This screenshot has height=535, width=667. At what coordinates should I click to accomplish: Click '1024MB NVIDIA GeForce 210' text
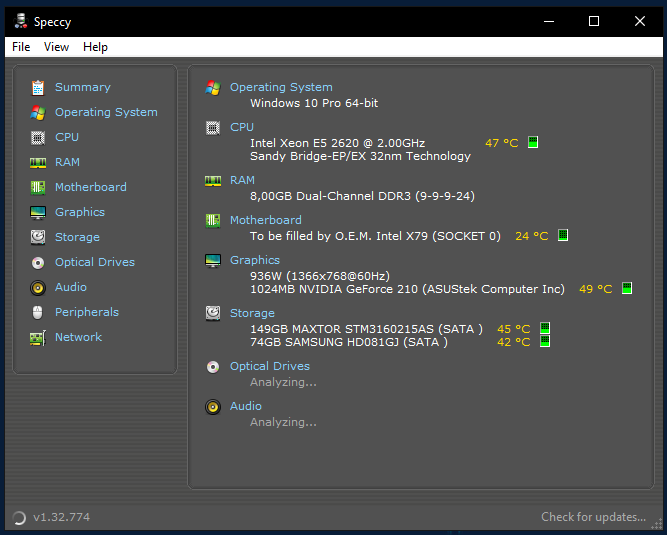click(334, 289)
